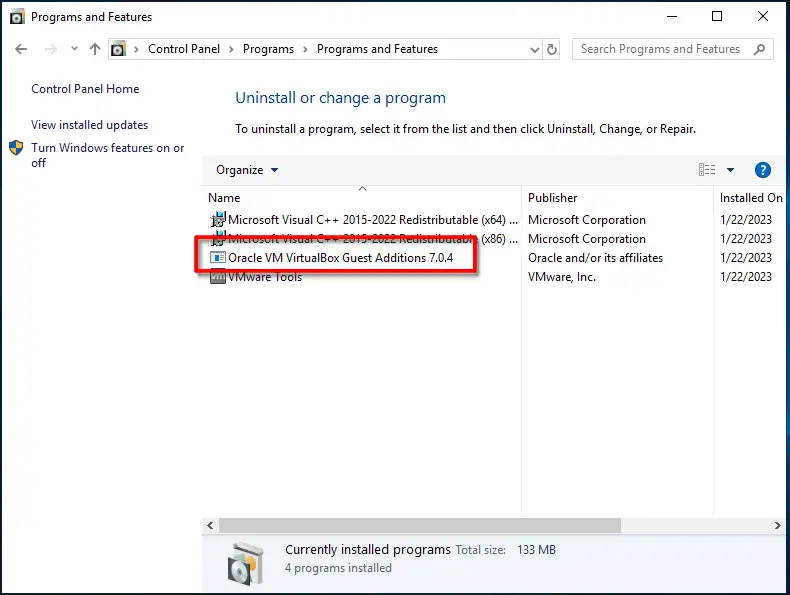Screen dimensions: 790x595
Task: Open the Organize dropdown menu
Action: 247,170
